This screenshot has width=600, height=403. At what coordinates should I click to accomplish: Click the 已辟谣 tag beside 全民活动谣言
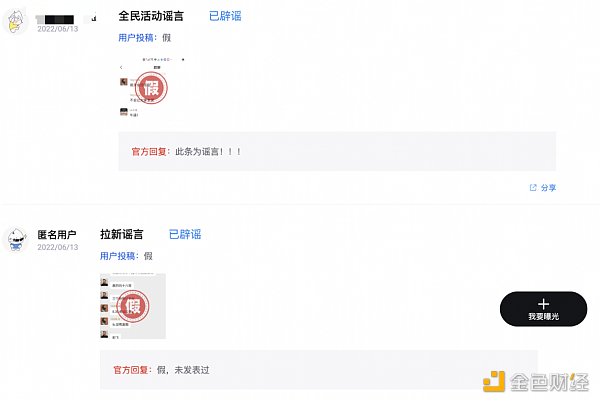[x=225, y=16]
